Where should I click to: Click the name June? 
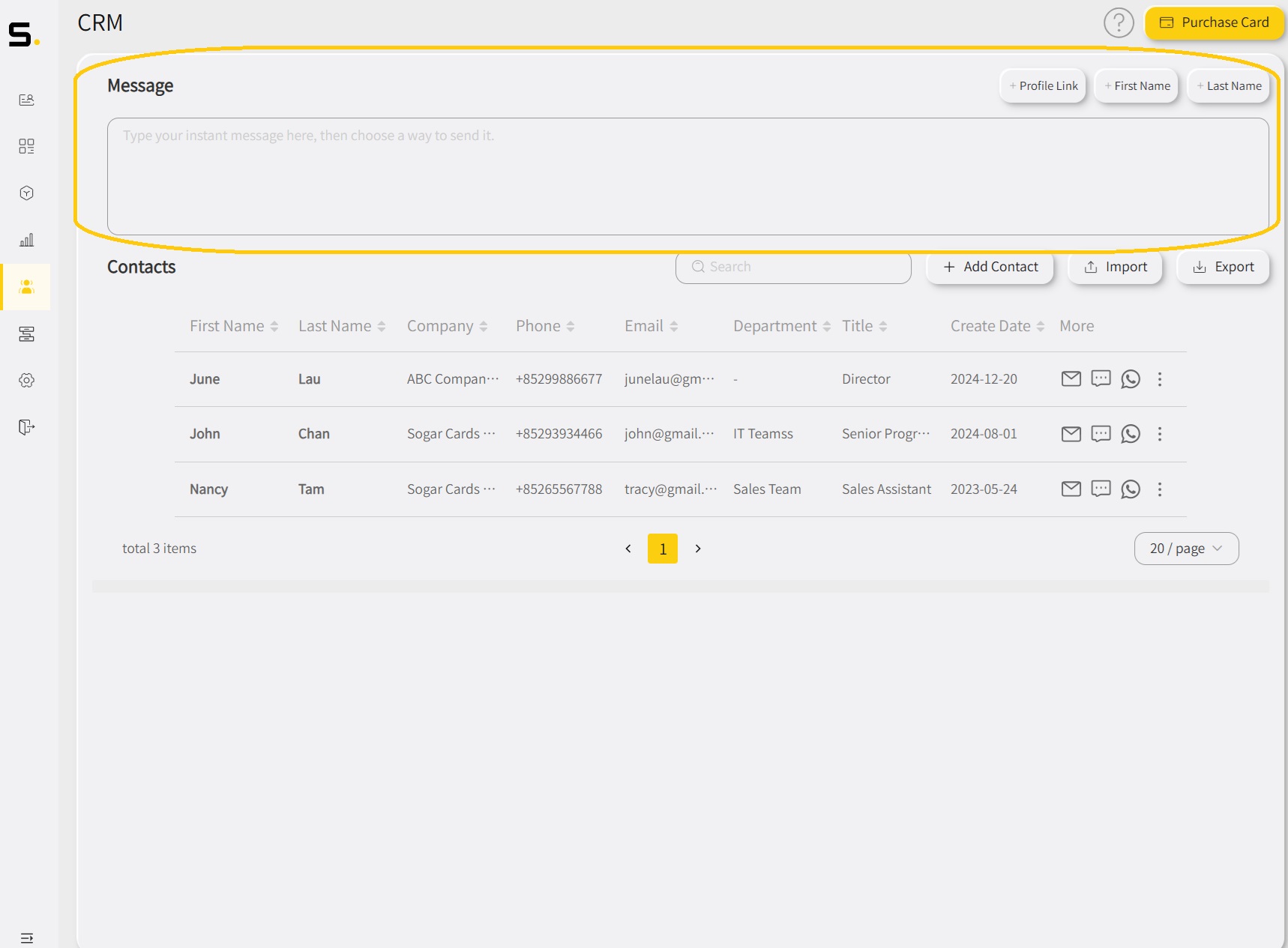[x=205, y=379]
